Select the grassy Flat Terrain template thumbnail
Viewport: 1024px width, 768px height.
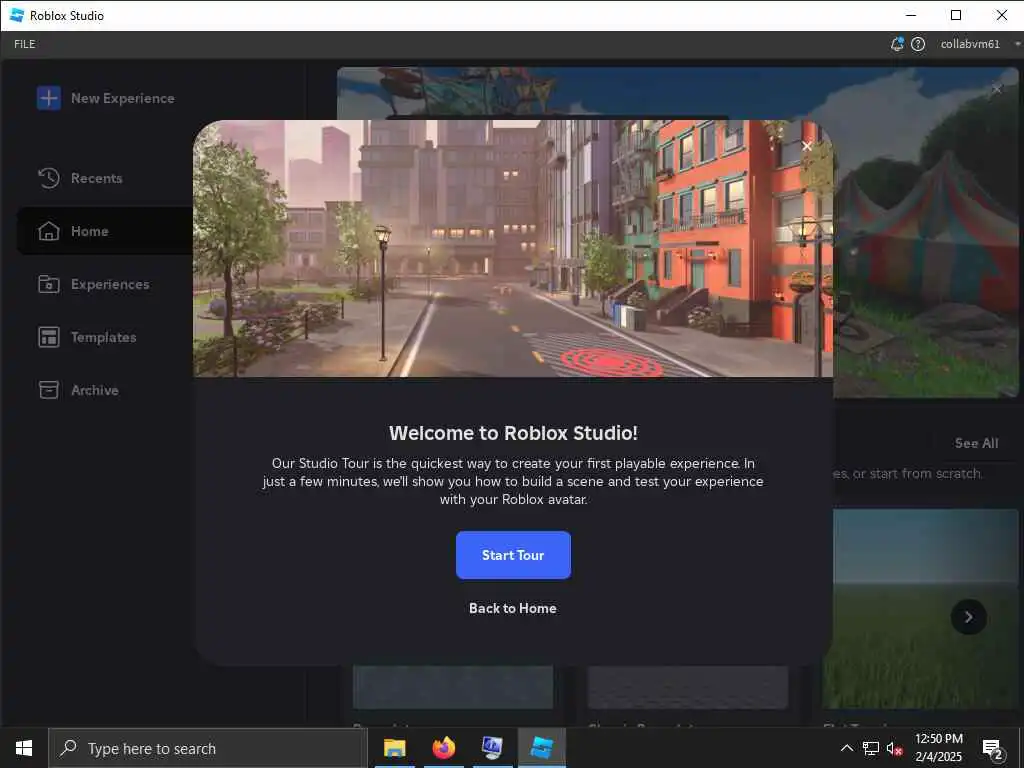click(x=920, y=609)
